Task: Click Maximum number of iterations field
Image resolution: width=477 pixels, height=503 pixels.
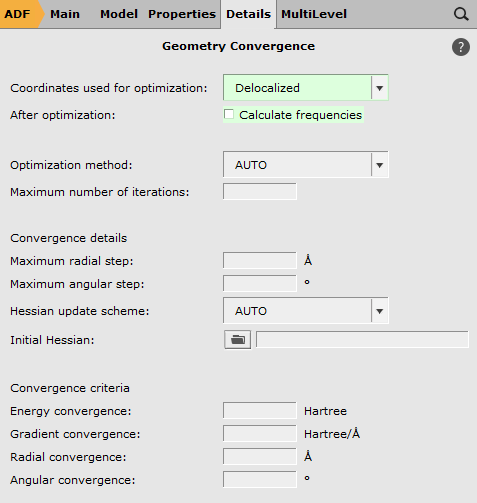Action: click(x=260, y=192)
